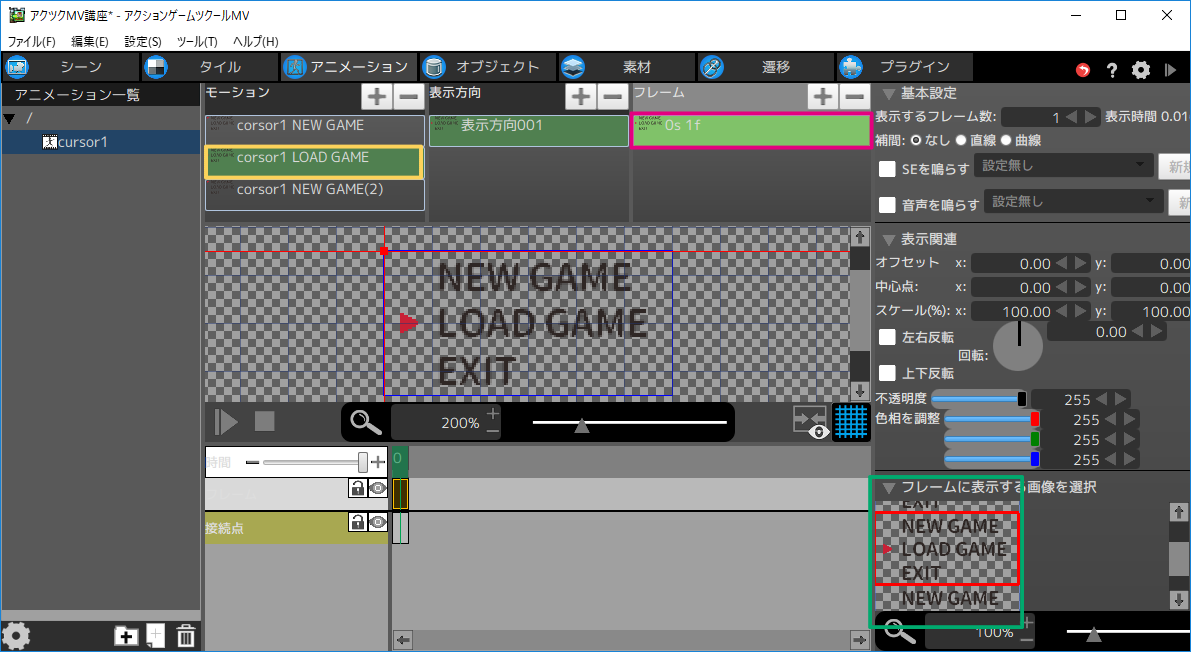
Task: Click the 不透明度 opacity slider
Action: point(976,399)
